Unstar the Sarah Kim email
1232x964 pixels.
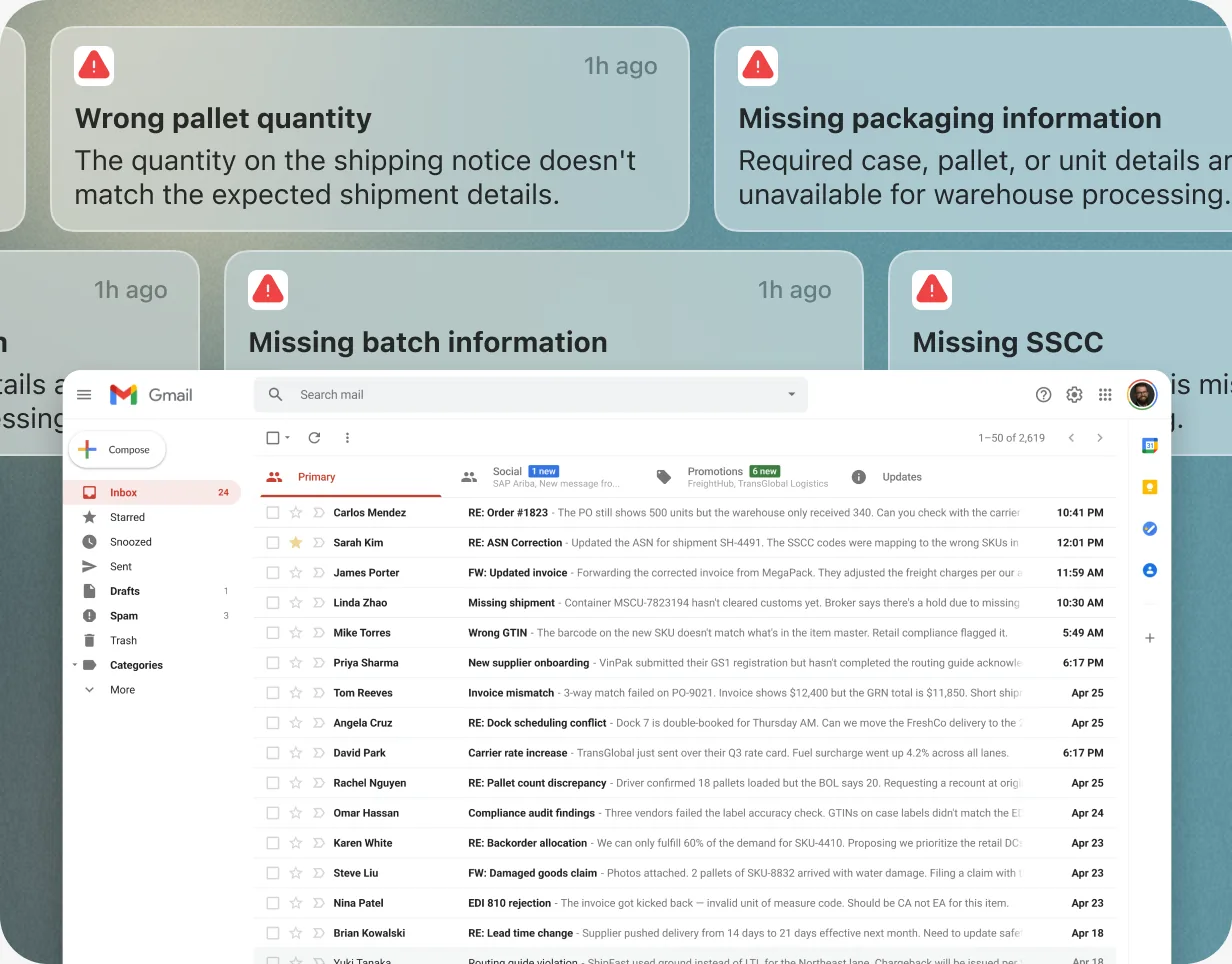[x=295, y=543]
